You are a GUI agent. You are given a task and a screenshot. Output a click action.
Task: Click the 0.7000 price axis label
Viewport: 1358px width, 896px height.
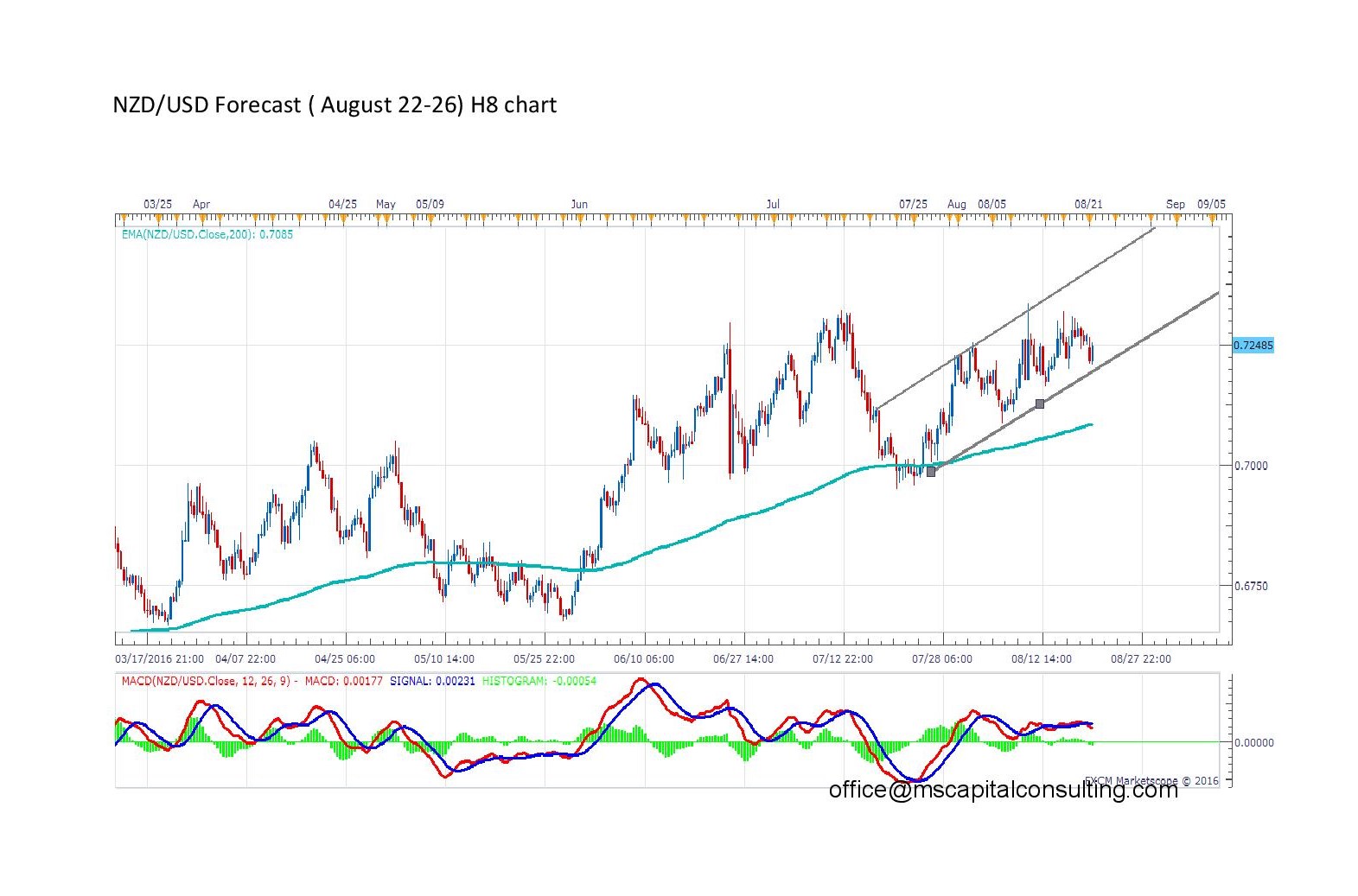click(x=1251, y=466)
